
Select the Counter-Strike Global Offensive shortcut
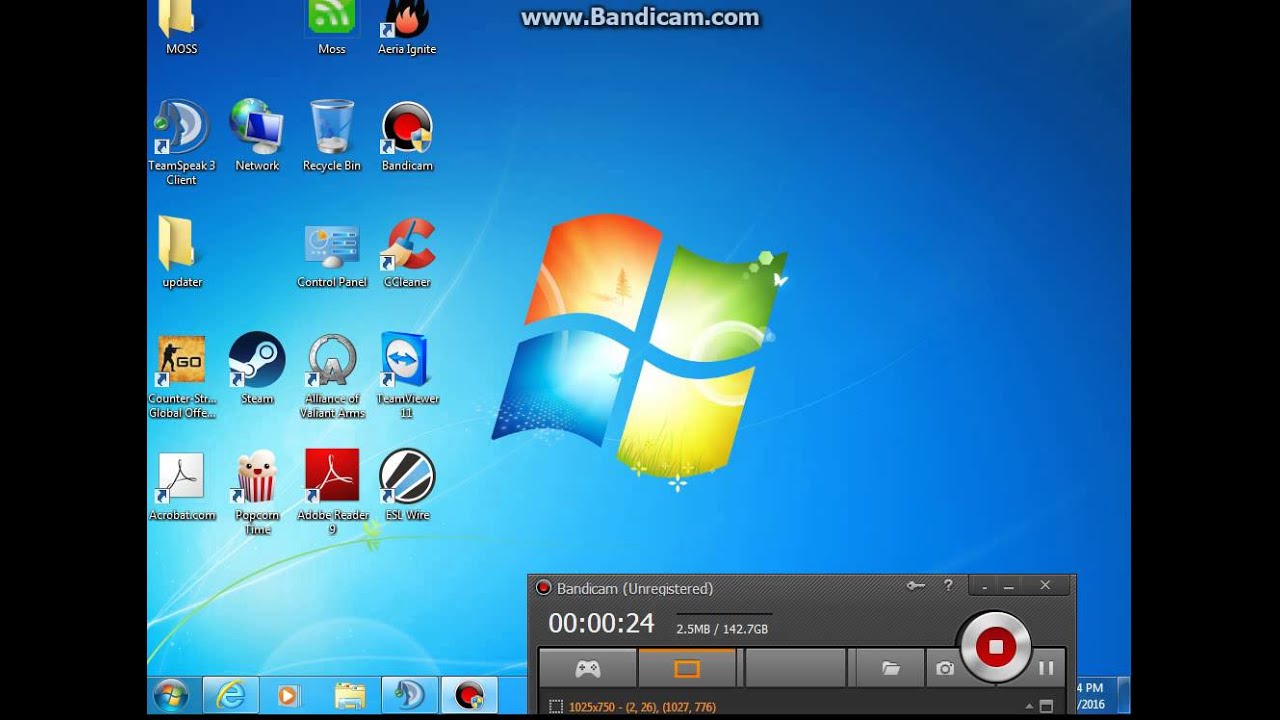click(x=182, y=376)
